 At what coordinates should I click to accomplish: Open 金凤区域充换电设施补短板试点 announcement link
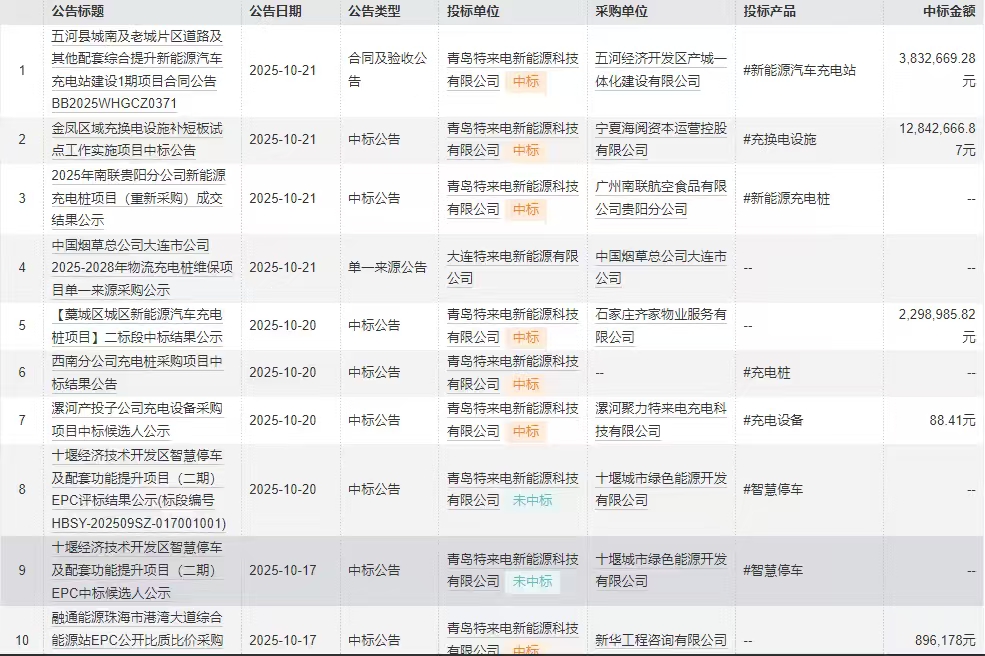(137, 139)
